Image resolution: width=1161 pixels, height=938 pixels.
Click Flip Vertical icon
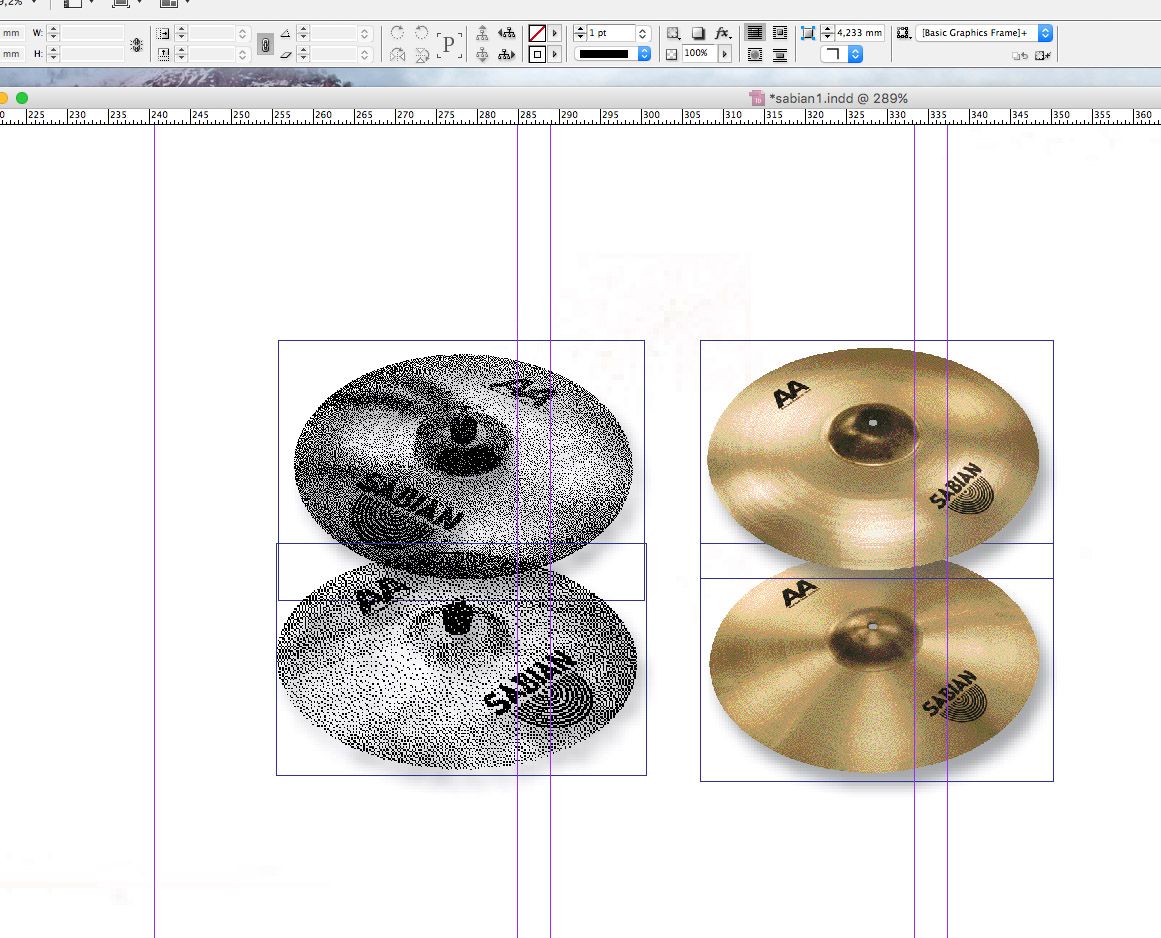pos(421,54)
